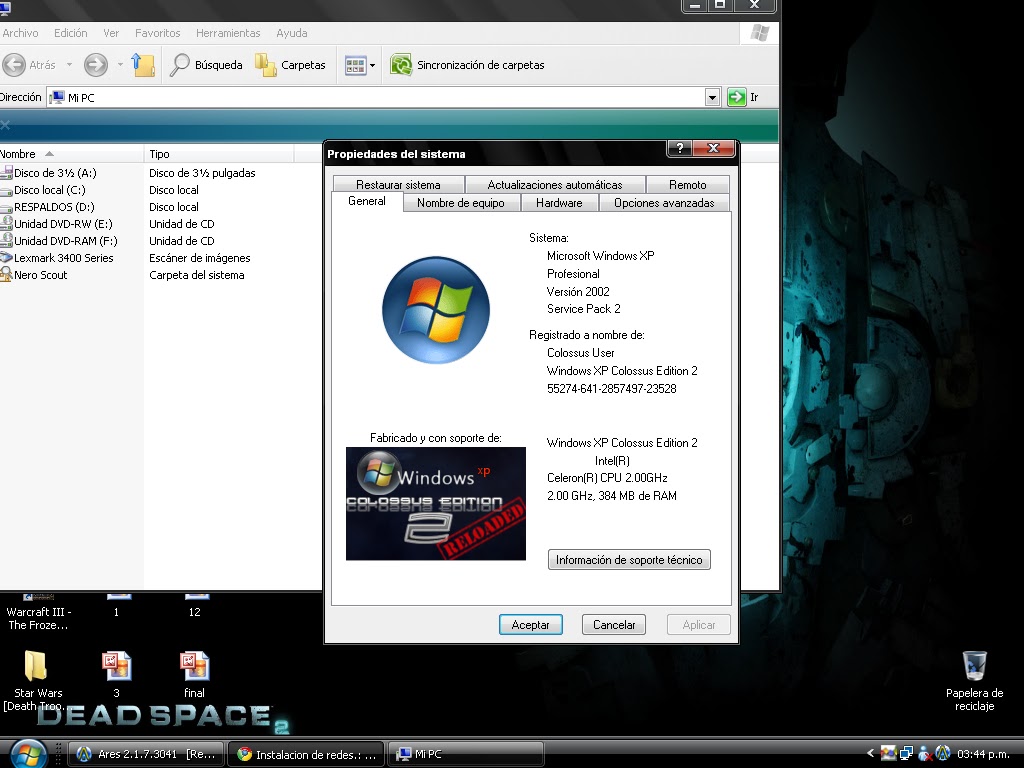
Task: Select Disco local (C:) drive icon
Action: click(x=7, y=190)
